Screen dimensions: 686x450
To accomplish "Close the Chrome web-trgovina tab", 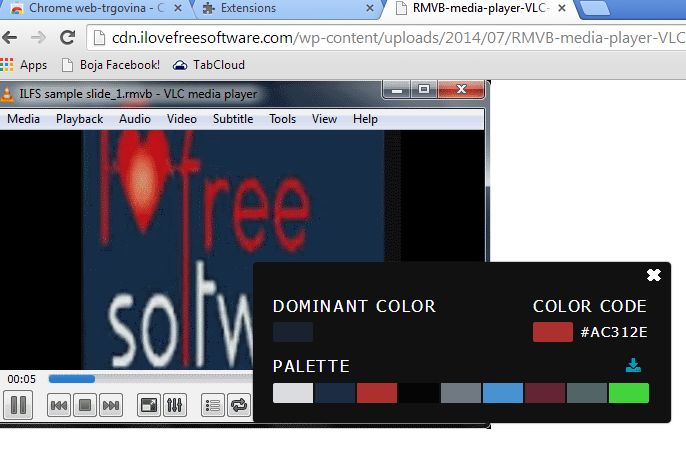I will point(178,8).
